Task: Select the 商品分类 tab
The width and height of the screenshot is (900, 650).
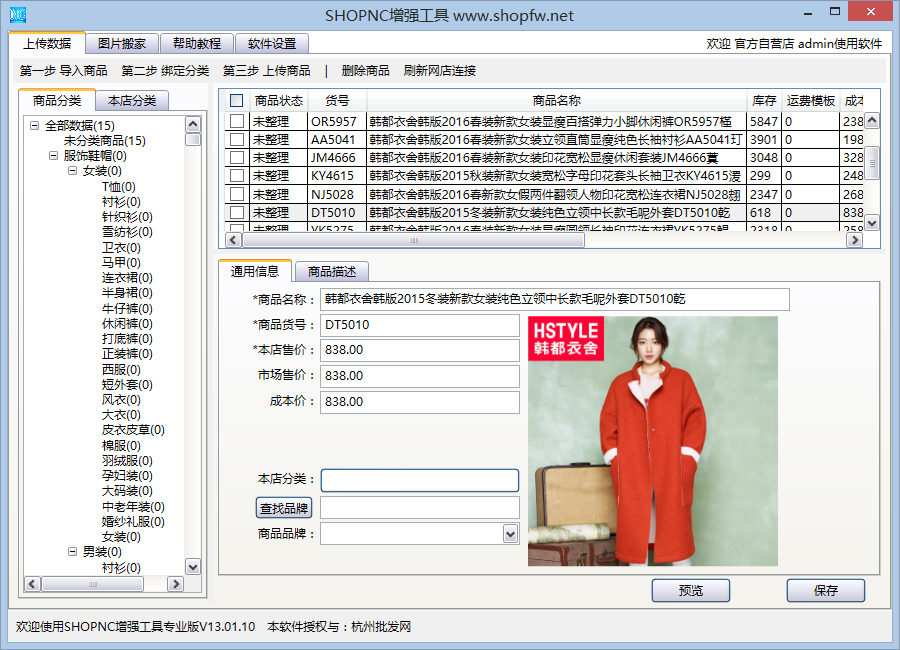Action: coord(57,100)
